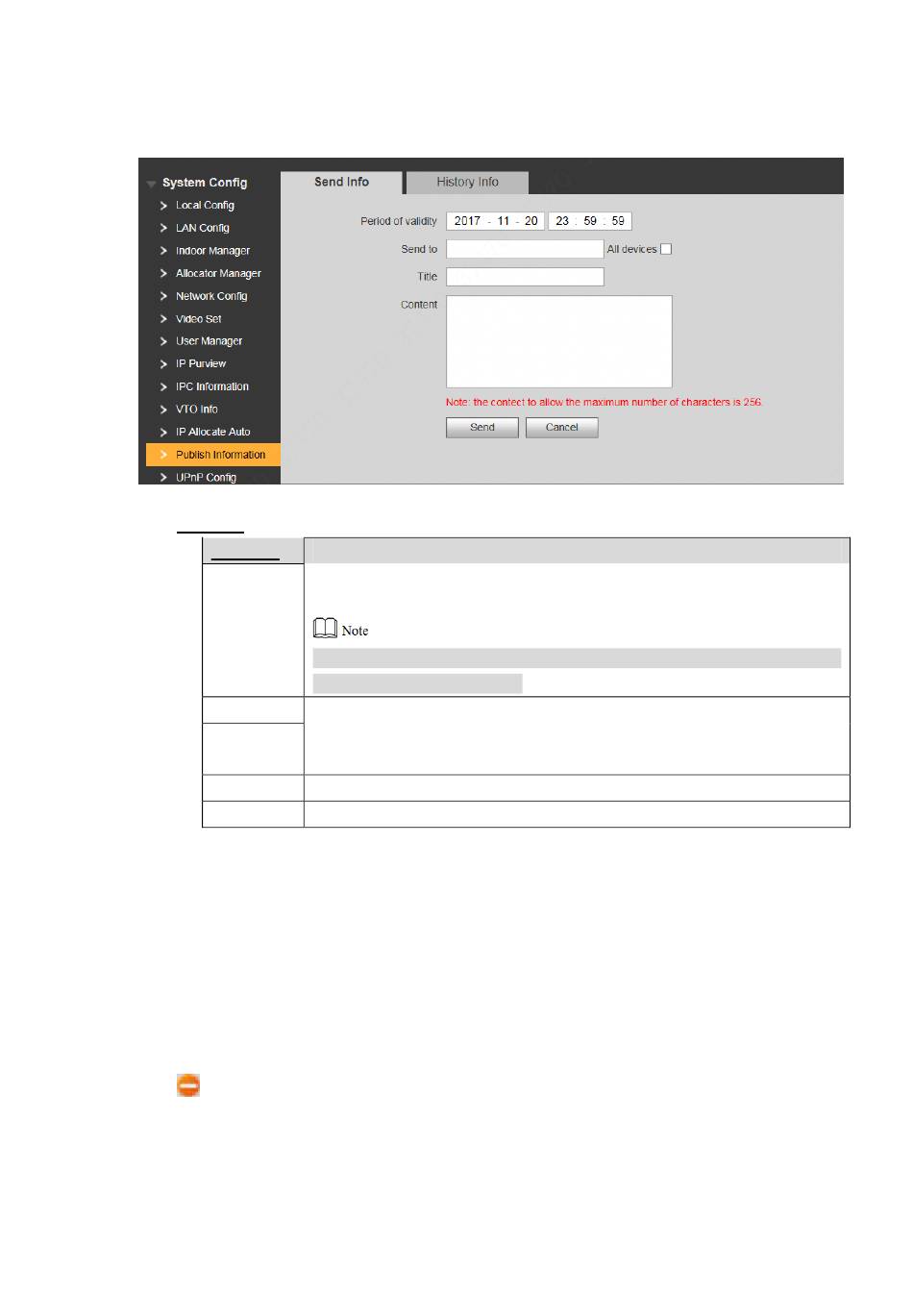Click the minute field in validity time
The height and width of the screenshot is (1316, 913).
590,221
